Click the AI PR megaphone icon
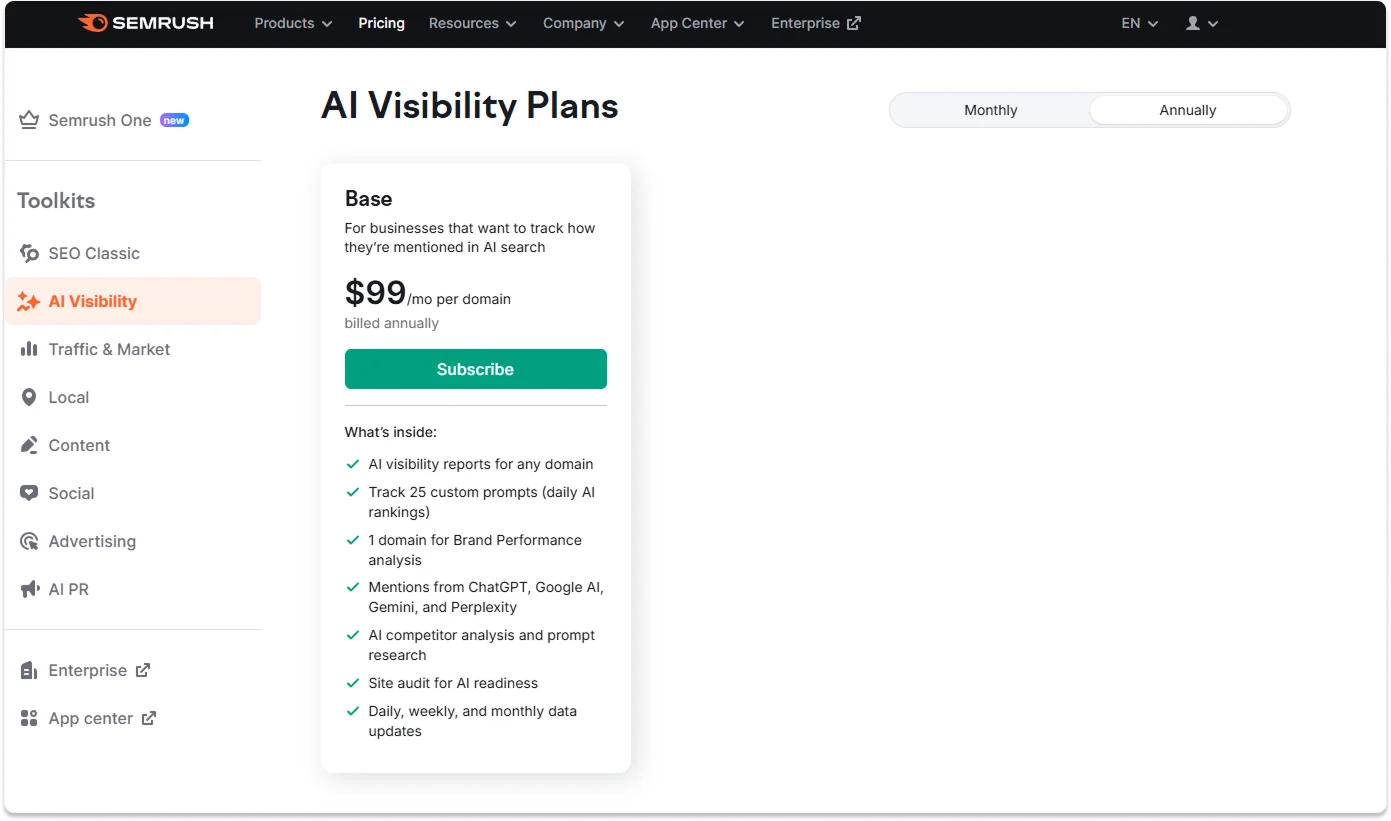 click(29, 589)
